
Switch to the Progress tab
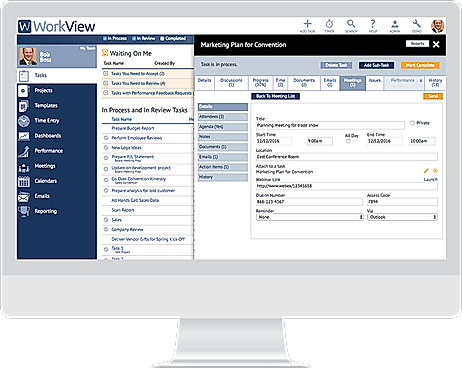click(x=261, y=83)
